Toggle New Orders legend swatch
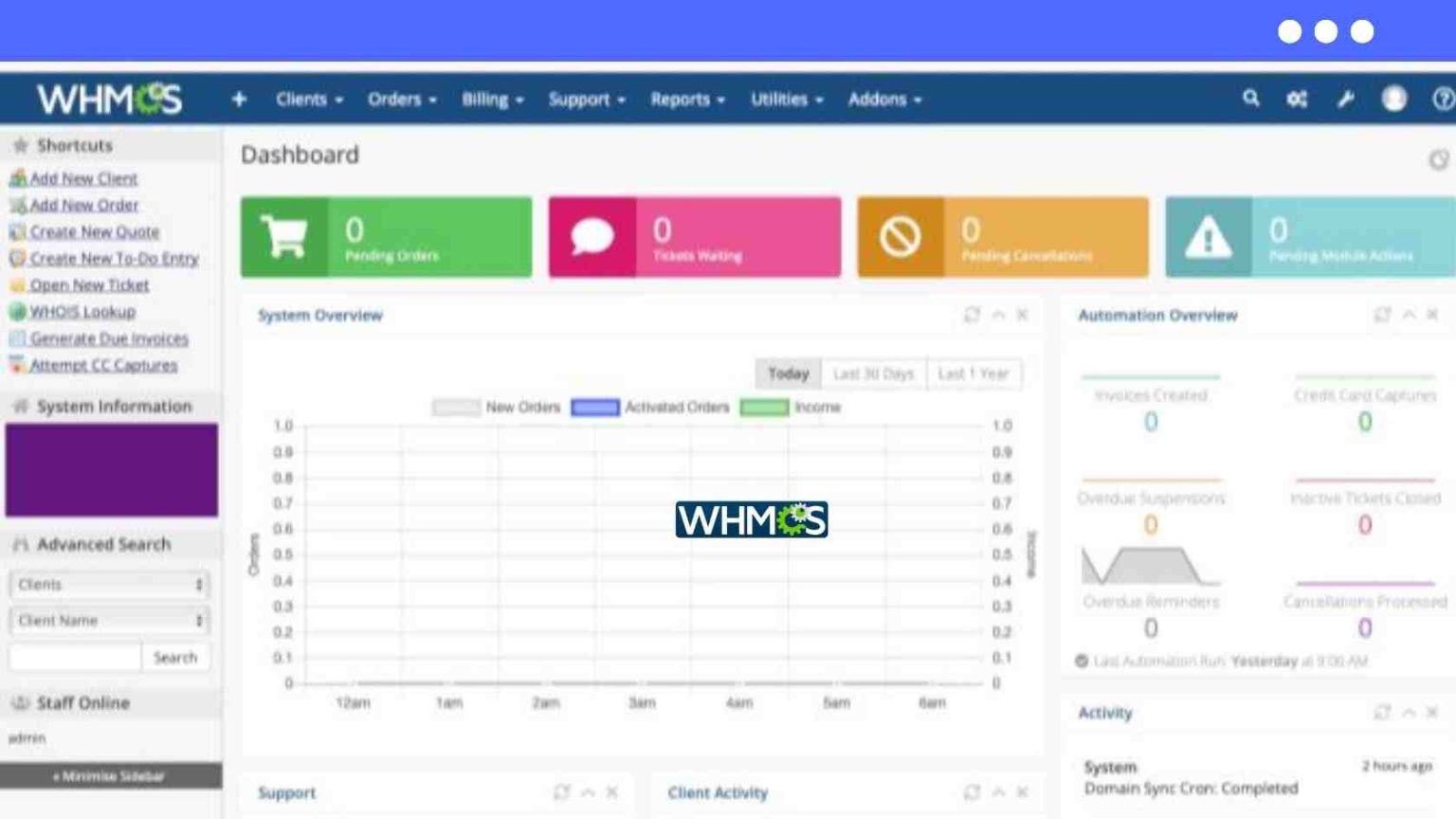The width and height of the screenshot is (1456, 819). pos(456,407)
